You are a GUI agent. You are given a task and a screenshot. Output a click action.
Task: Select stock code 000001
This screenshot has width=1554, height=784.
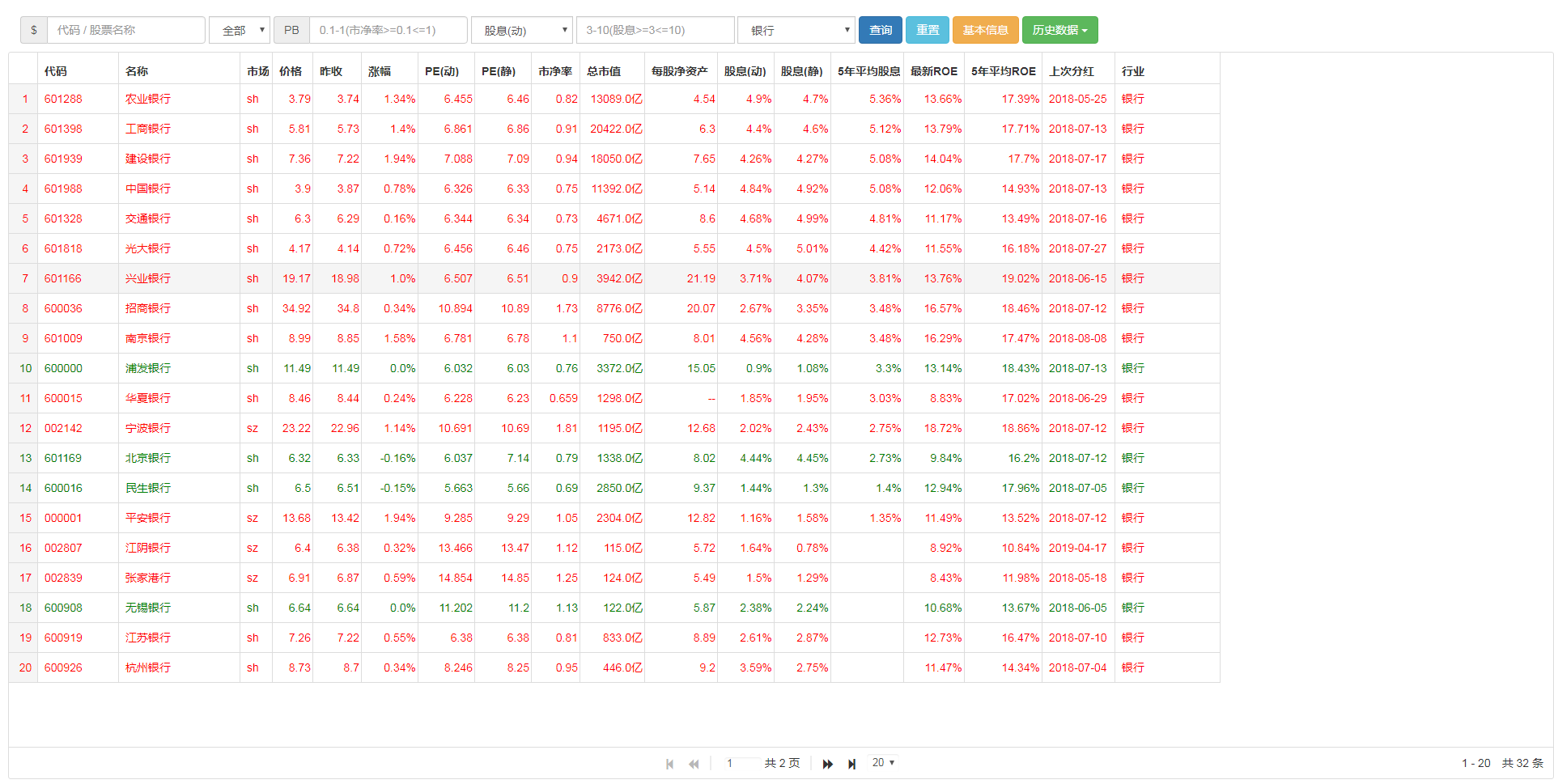pos(63,518)
